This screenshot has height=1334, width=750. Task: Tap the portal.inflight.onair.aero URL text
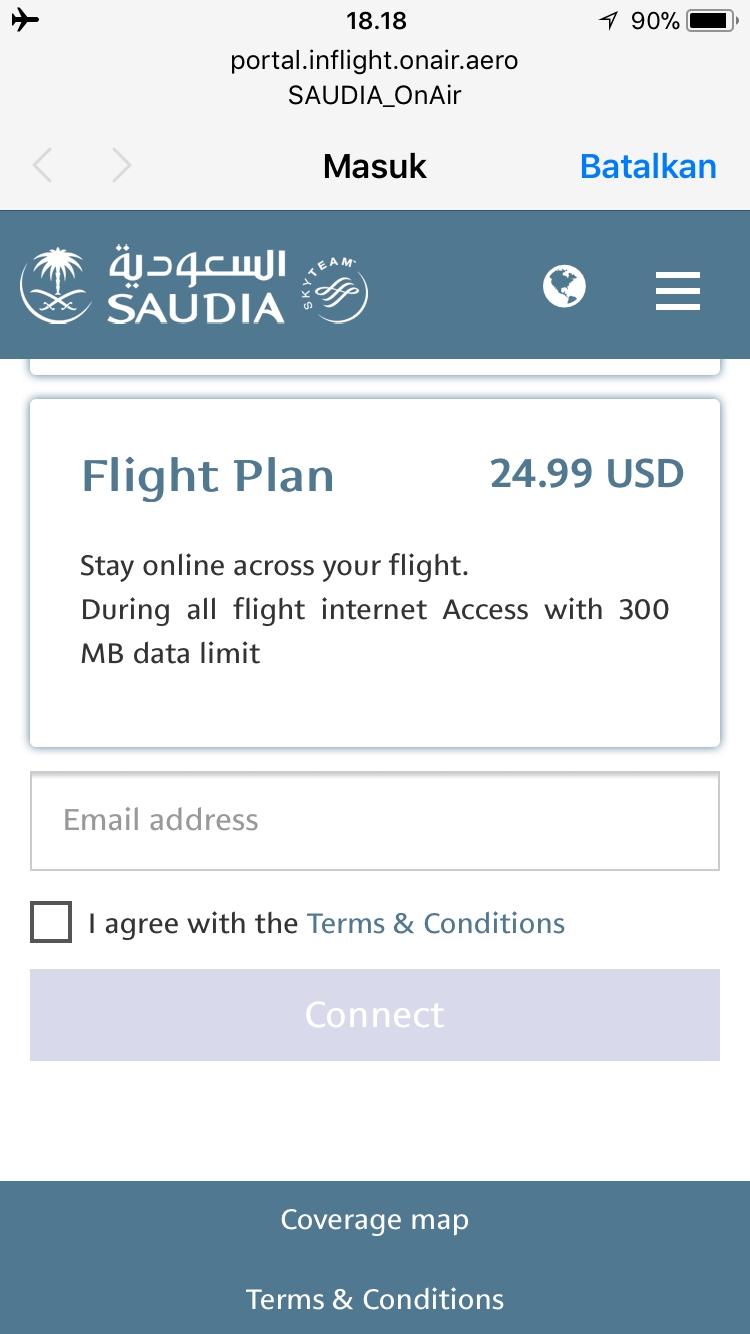[x=375, y=61]
